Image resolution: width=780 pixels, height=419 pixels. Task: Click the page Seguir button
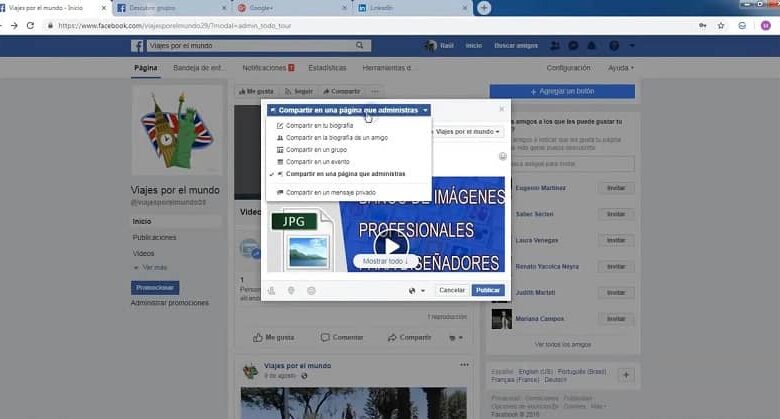298,92
